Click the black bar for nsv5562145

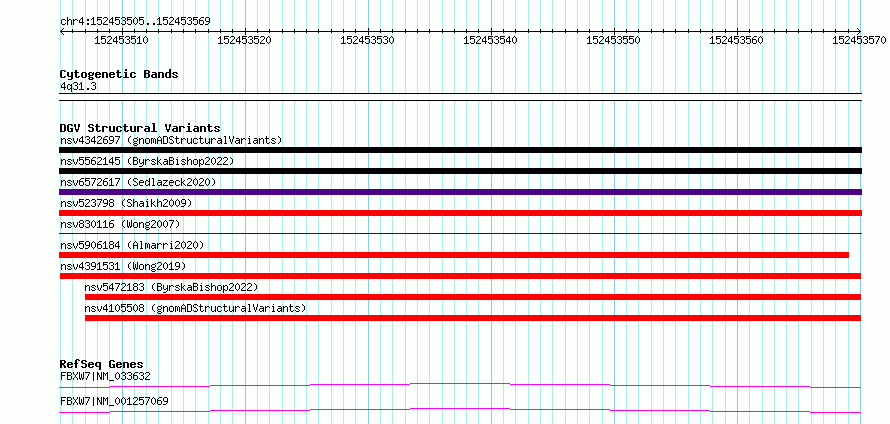tap(460, 171)
